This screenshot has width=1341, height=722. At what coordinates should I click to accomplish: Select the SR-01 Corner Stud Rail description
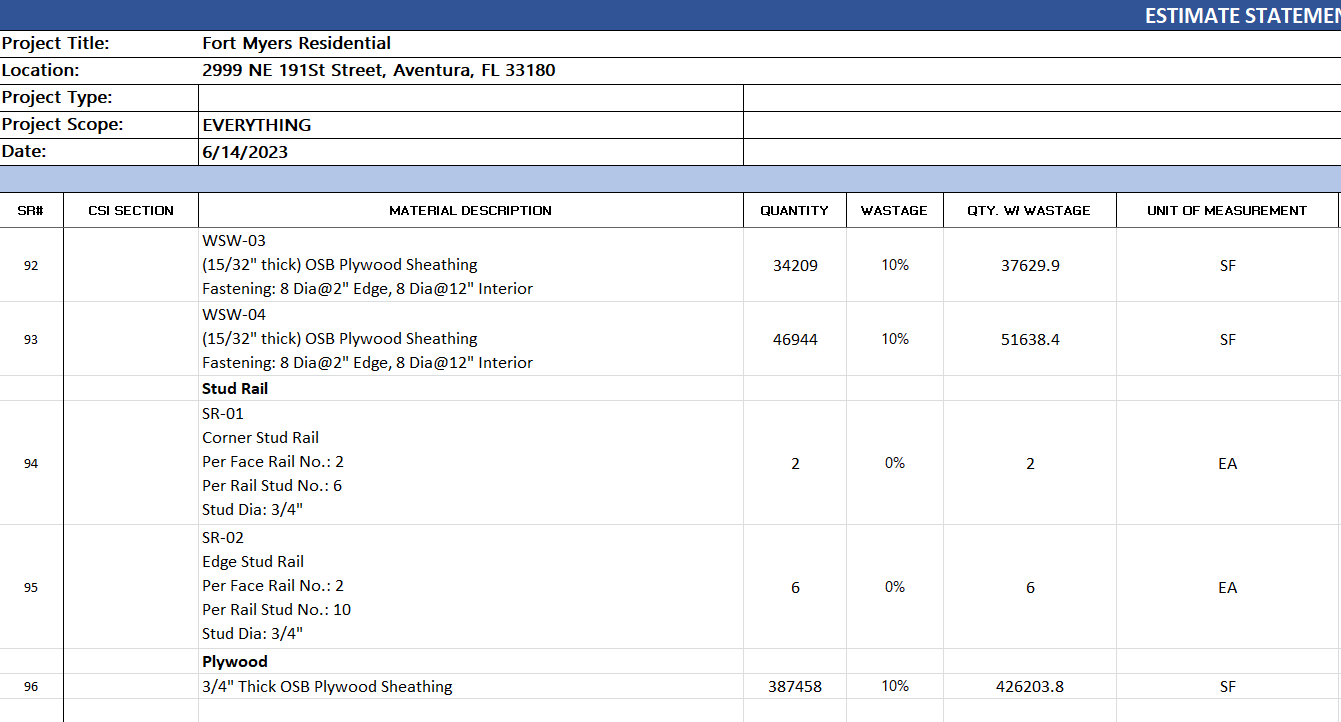471,463
